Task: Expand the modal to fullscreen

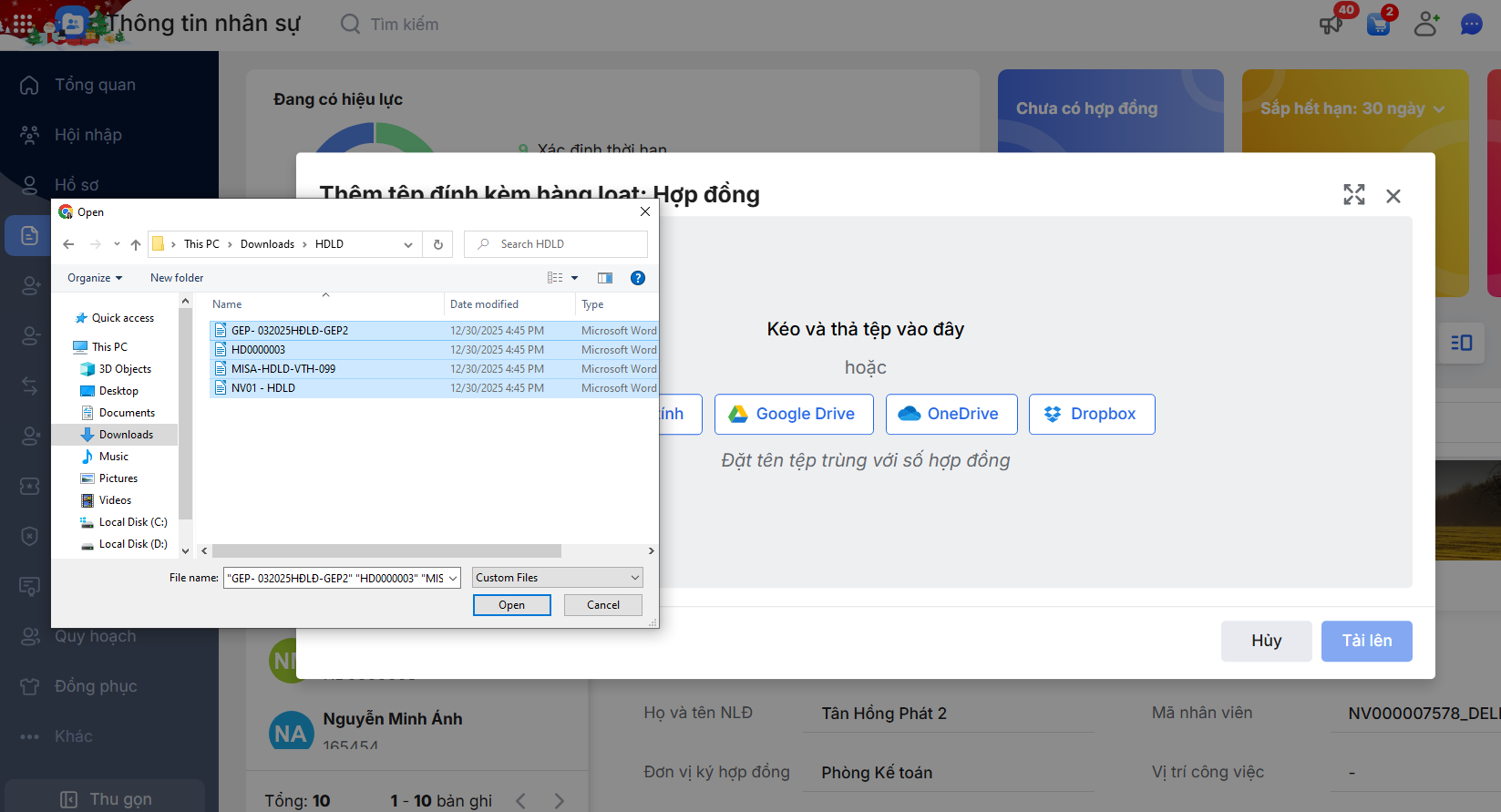Action: (x=1353, y=195)
